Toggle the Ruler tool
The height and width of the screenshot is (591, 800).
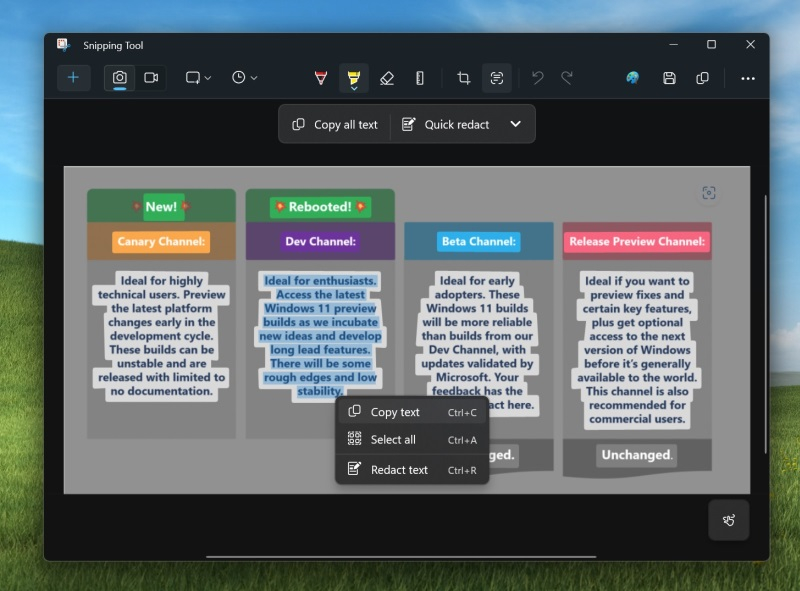point(420,78)
